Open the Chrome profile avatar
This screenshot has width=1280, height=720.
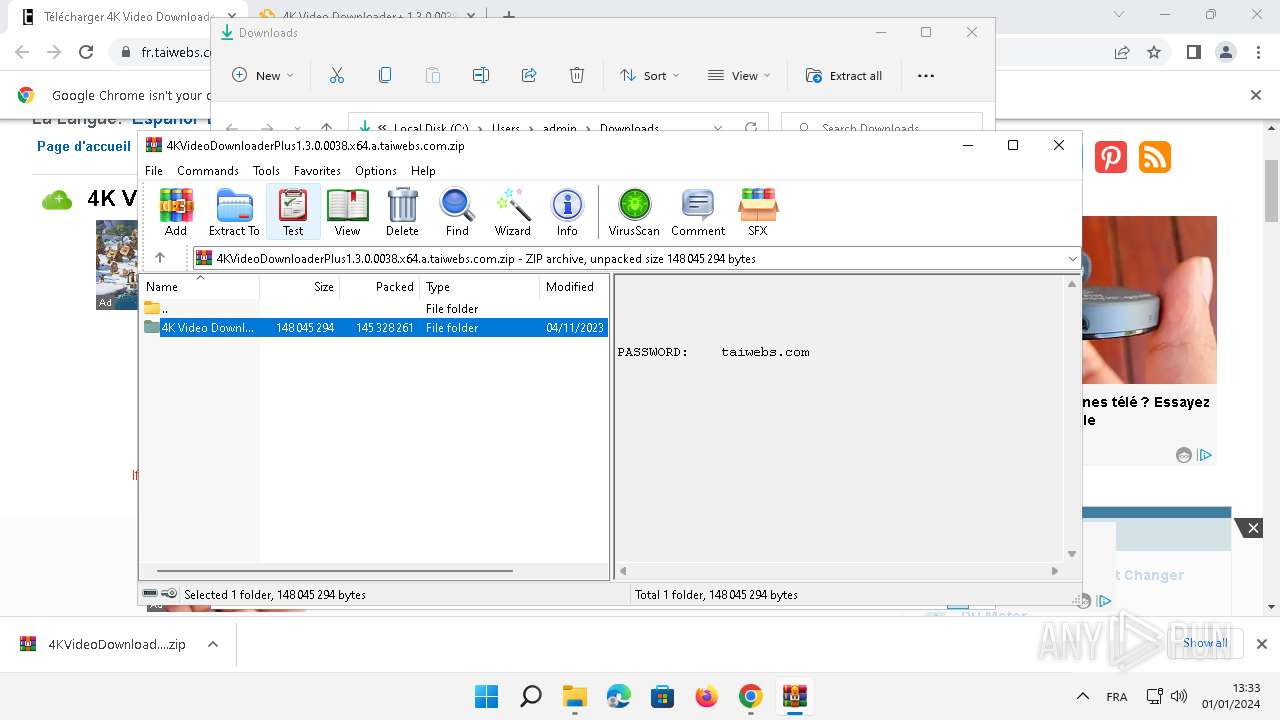coord(1226,52)
